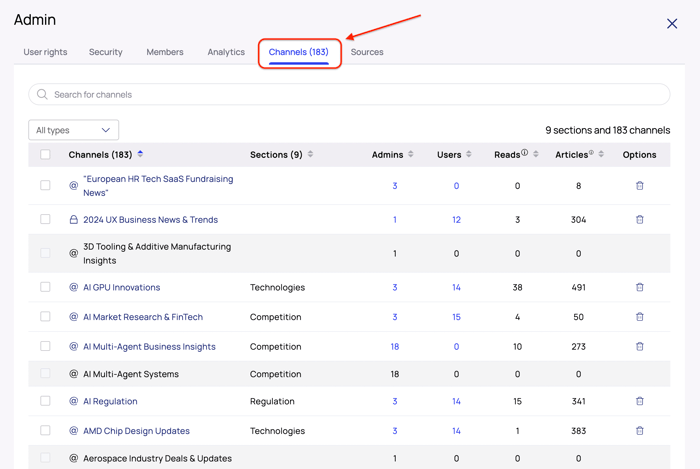Screen dimensions: 700x469
Task: Open the All types filter dropdown
Action: pos(74,130)
